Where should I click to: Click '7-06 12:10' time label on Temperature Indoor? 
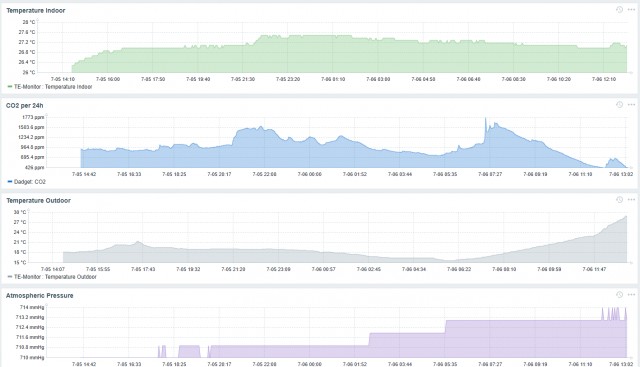(x=604, y=79)
